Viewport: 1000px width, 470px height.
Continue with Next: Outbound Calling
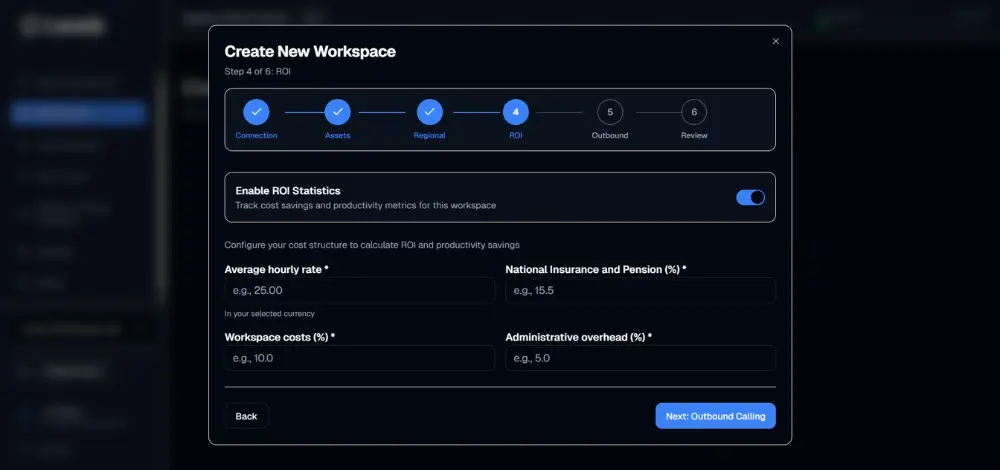click(716, 416)
